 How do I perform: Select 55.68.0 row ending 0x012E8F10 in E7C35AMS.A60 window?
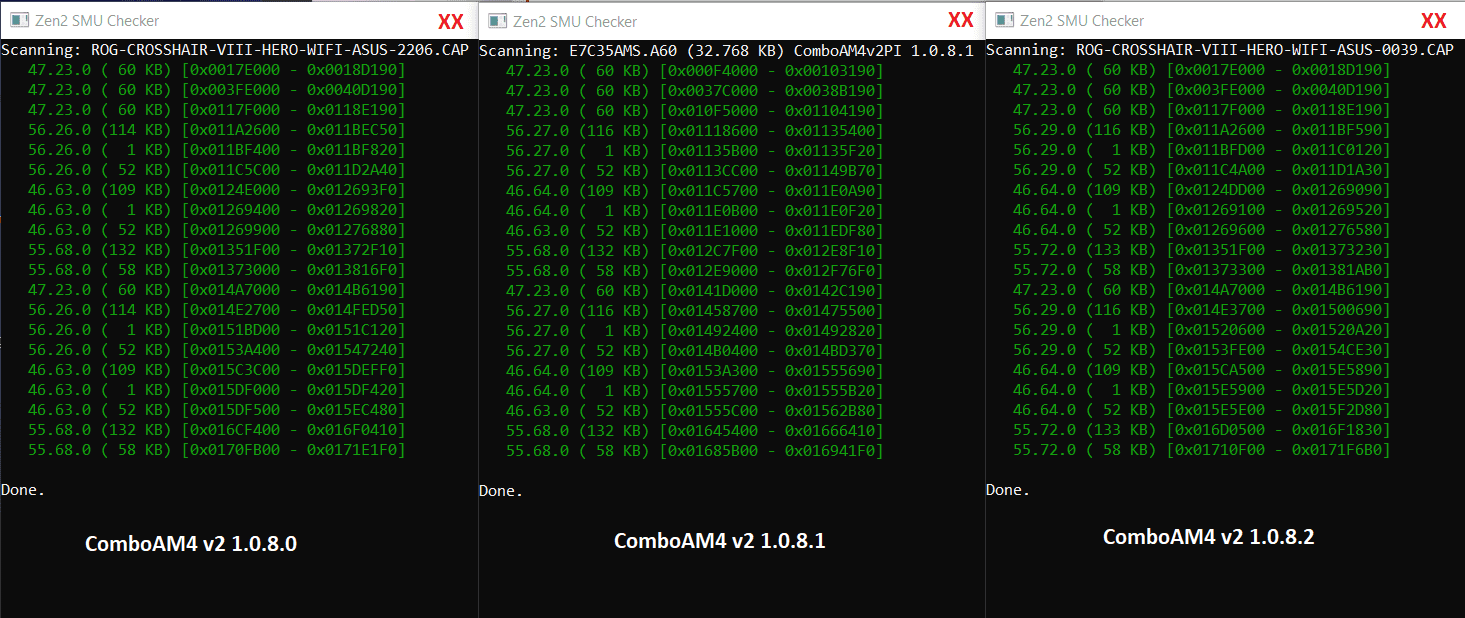pos(695,251)
